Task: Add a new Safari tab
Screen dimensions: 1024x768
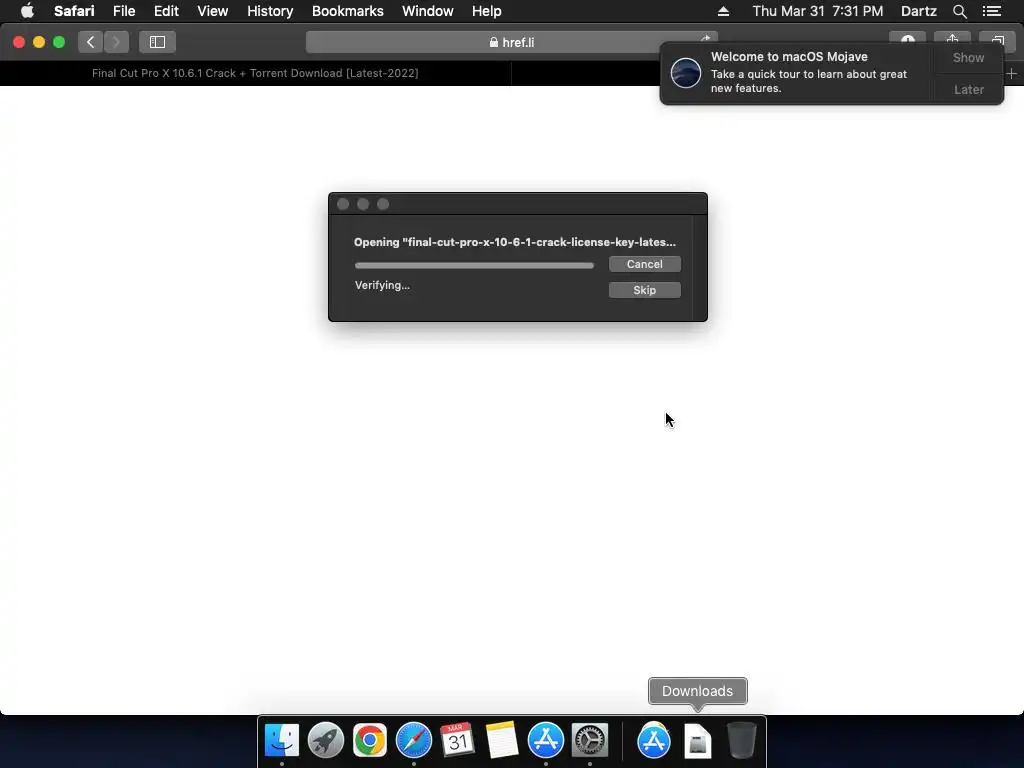Action: tap(1012, 74)
